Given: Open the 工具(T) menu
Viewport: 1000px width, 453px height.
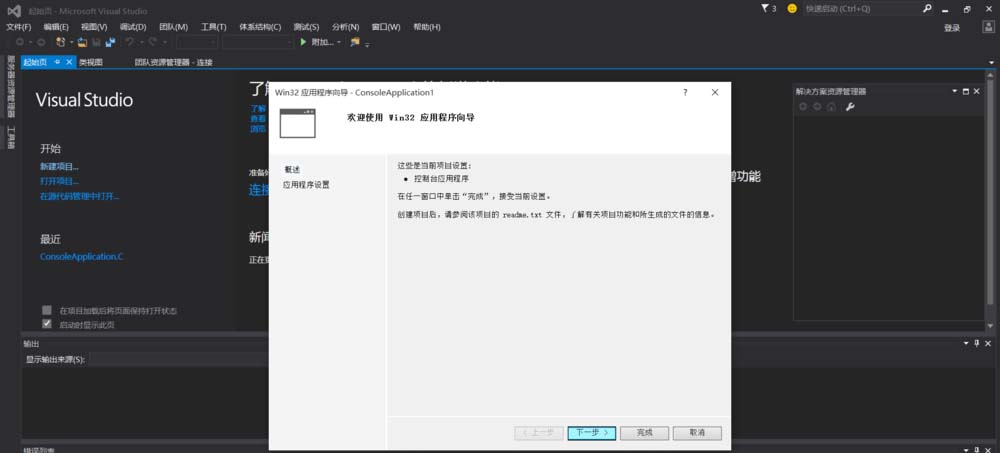Looking at the screenshot, I should [214, 27].
